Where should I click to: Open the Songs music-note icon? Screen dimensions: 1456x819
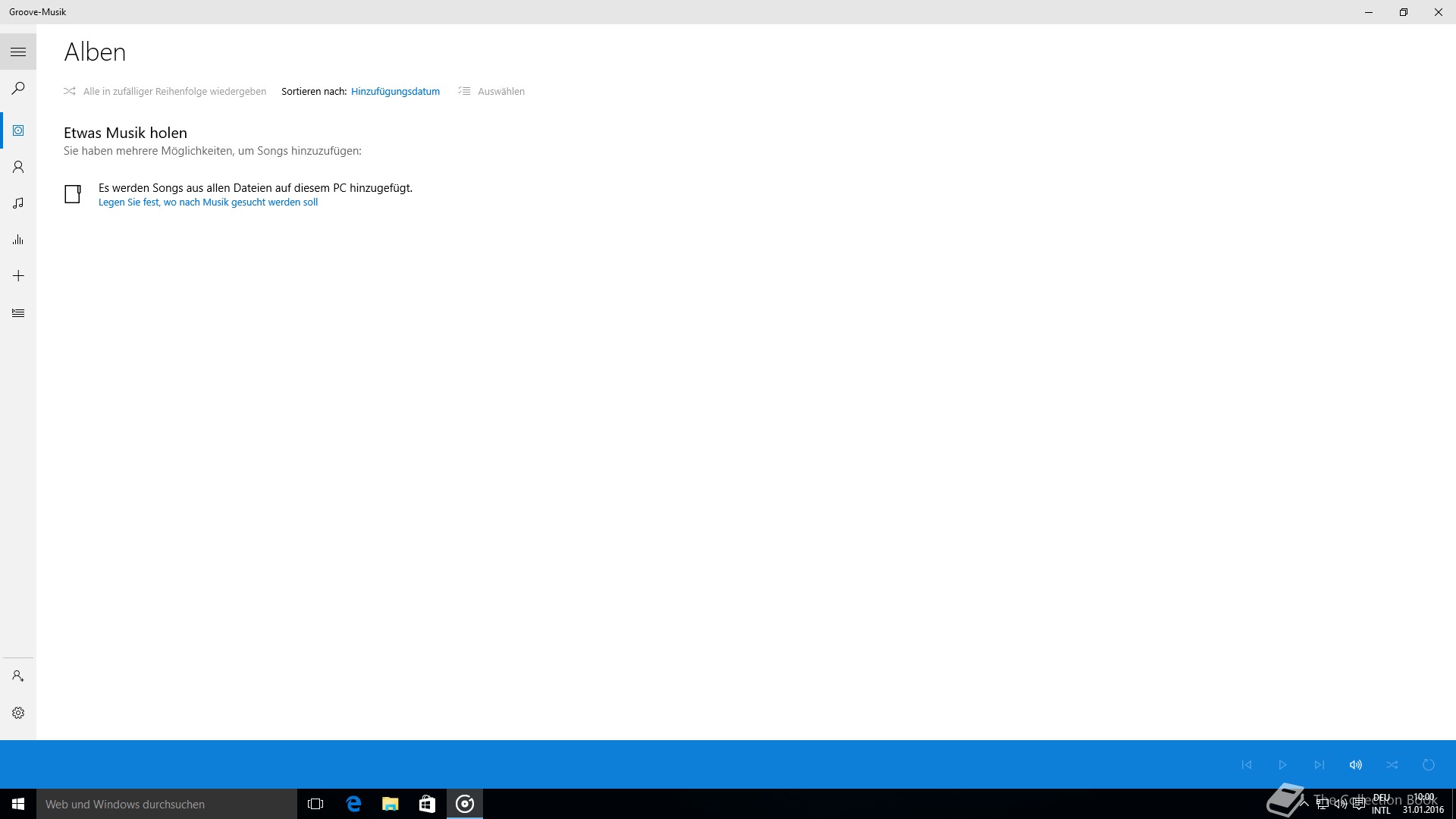[x=18, y=203]
